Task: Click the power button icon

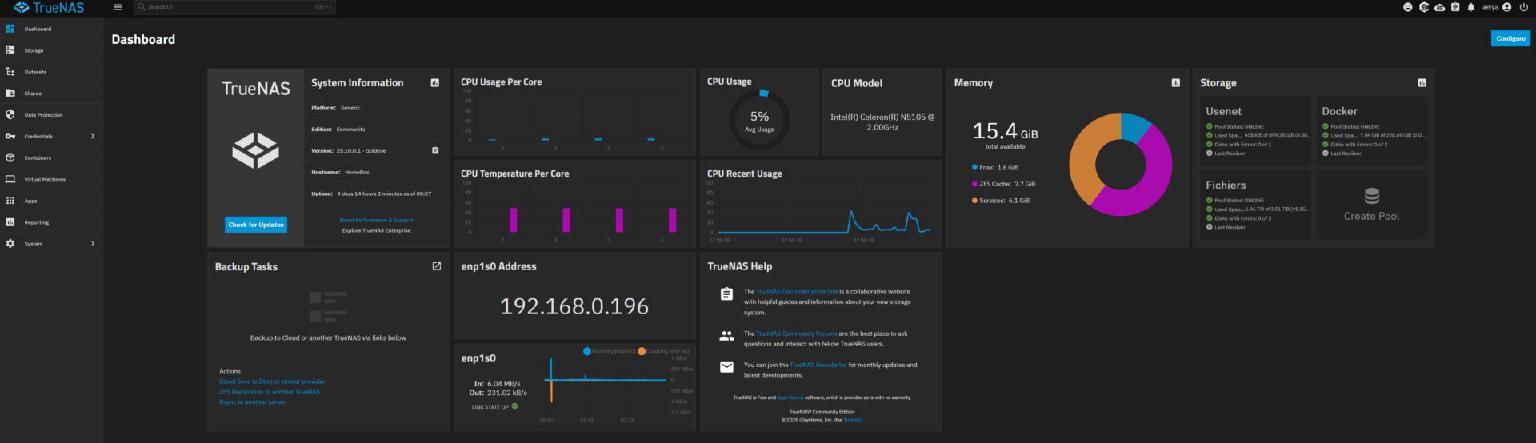Action: coord(1522,7)
